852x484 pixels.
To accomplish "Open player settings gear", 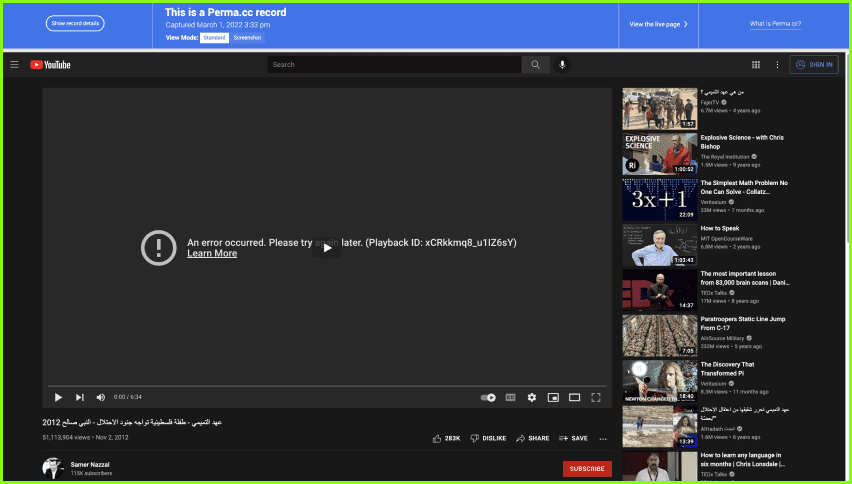I will [532, 397].
